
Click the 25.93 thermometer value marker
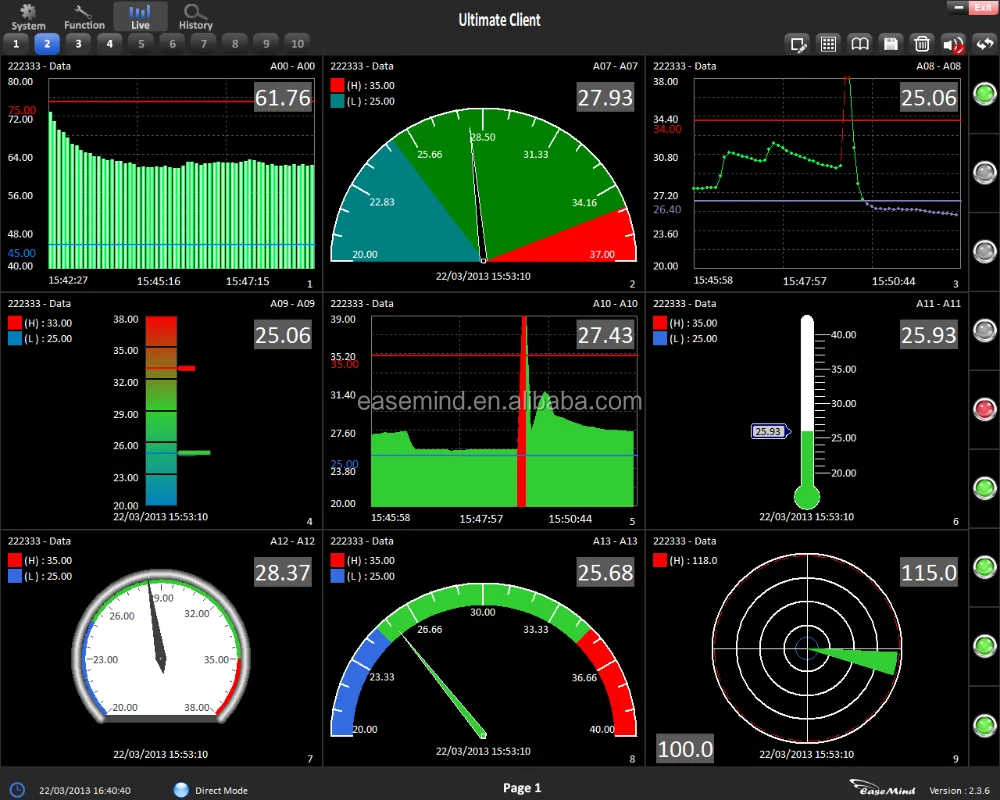coord(768,431)
